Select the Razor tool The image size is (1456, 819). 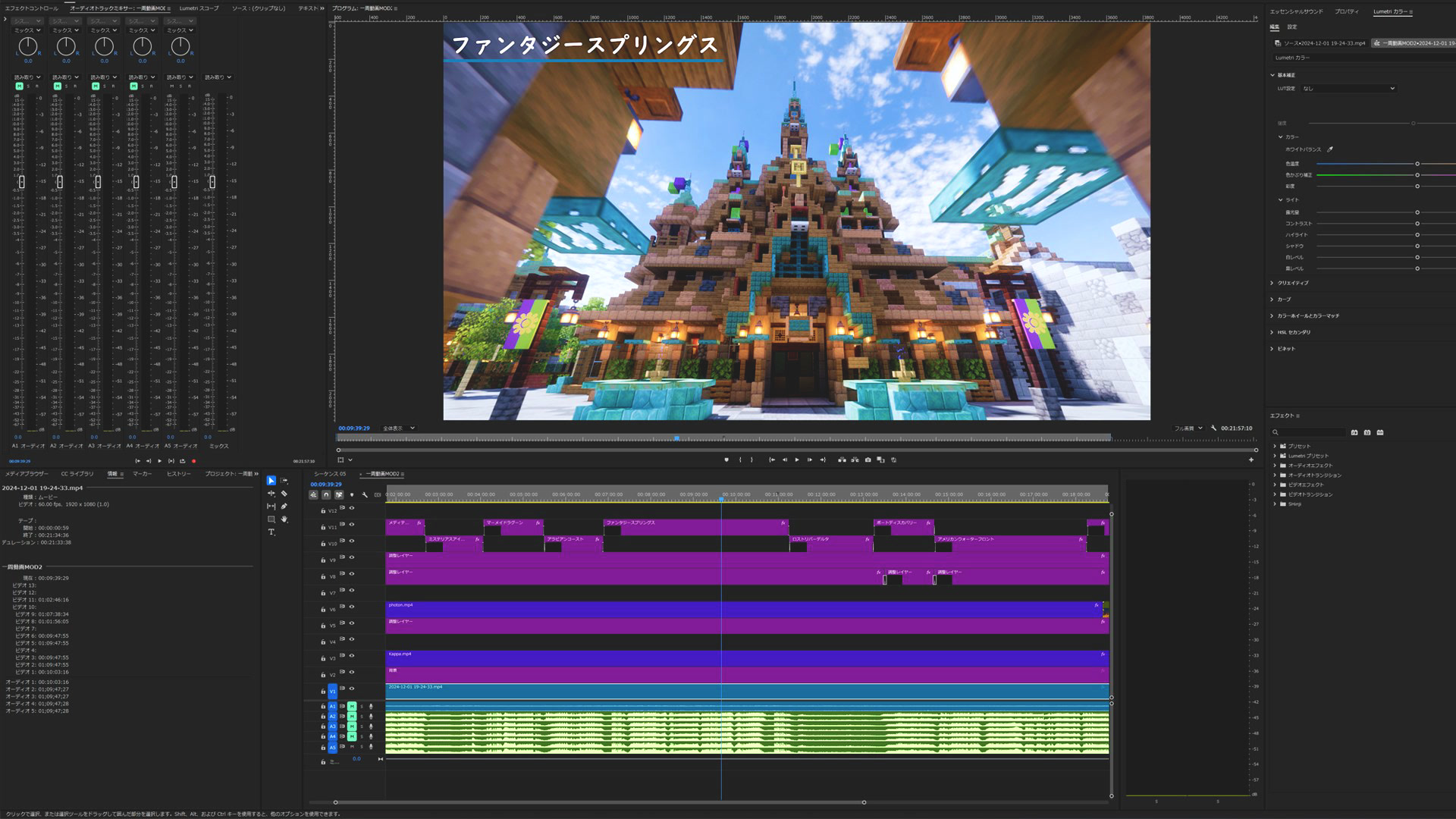(x=284, y=494)
